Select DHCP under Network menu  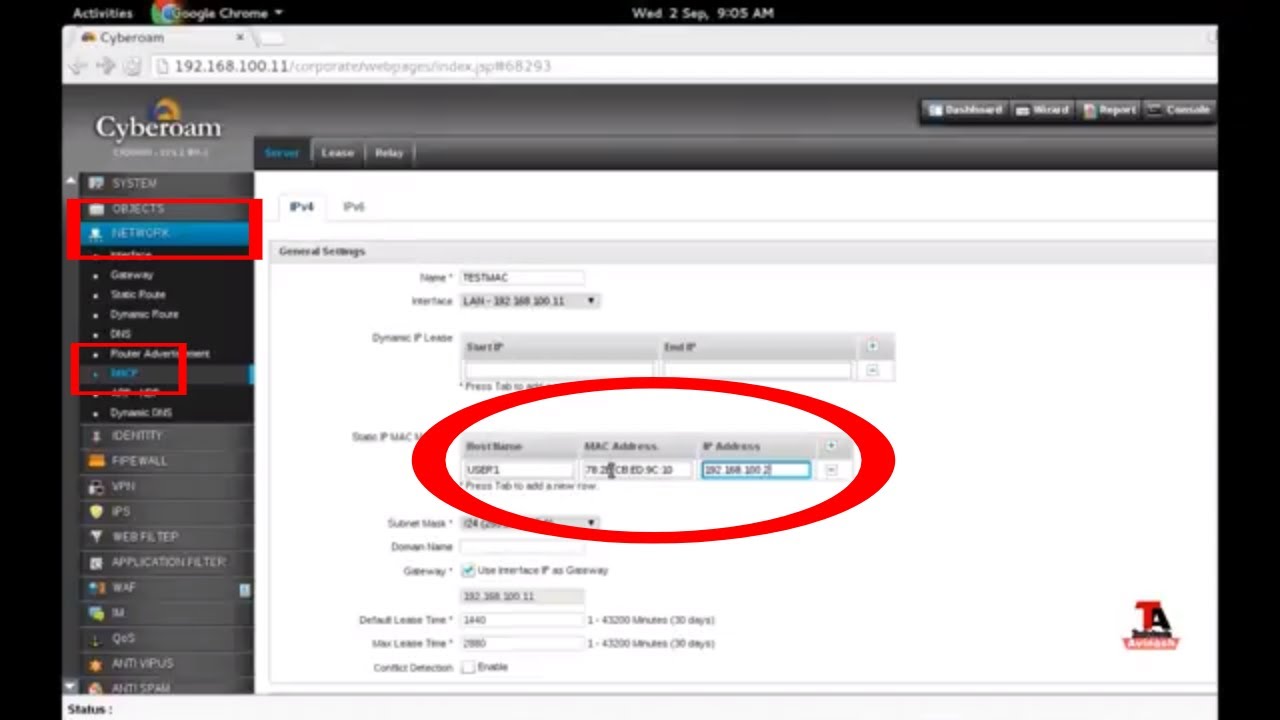click(x=124, y=373)
